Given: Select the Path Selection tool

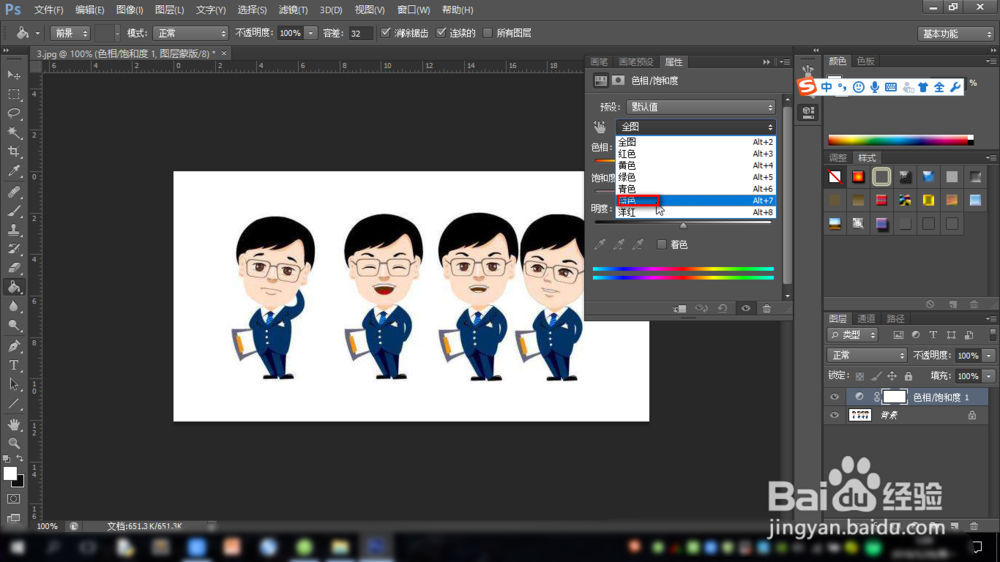Looking at the screenshot, I should tap(13, 385).
